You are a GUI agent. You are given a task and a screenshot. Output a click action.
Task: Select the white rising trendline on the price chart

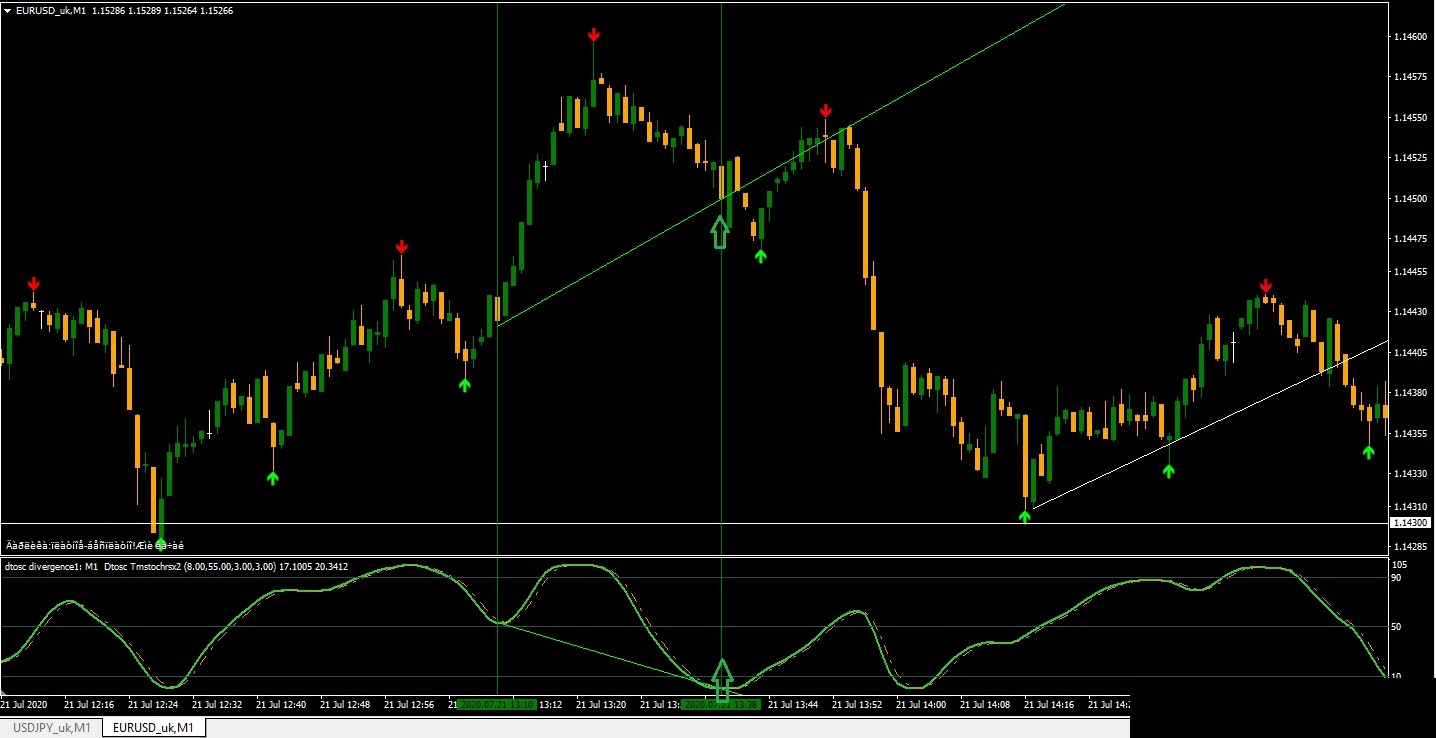pos(1210,424)
